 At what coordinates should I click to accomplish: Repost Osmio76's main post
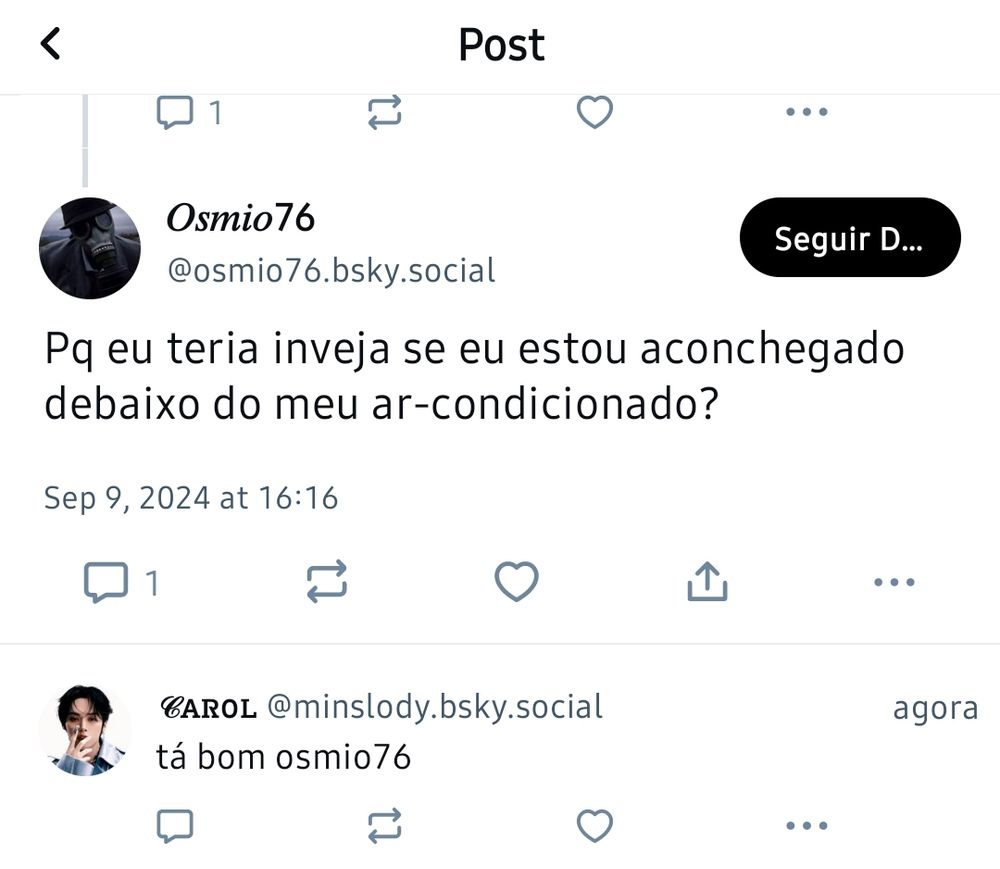[x=327, y=581]
